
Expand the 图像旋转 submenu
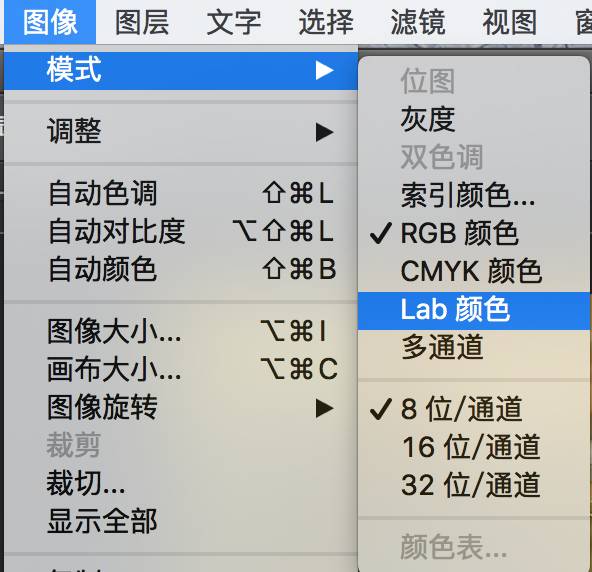[x=181, y=408]
